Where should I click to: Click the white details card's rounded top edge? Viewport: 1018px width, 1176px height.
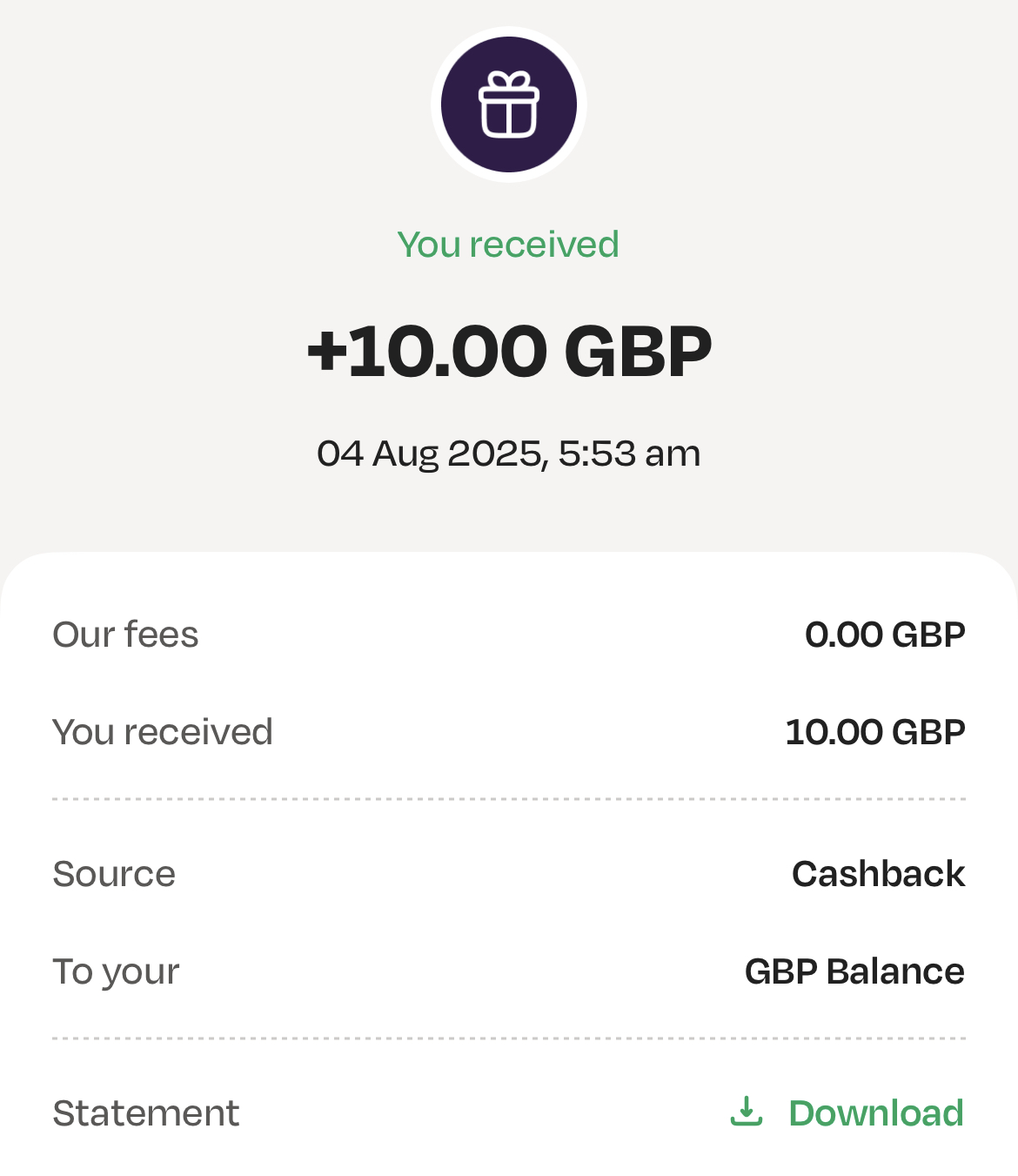click(509, 557)
